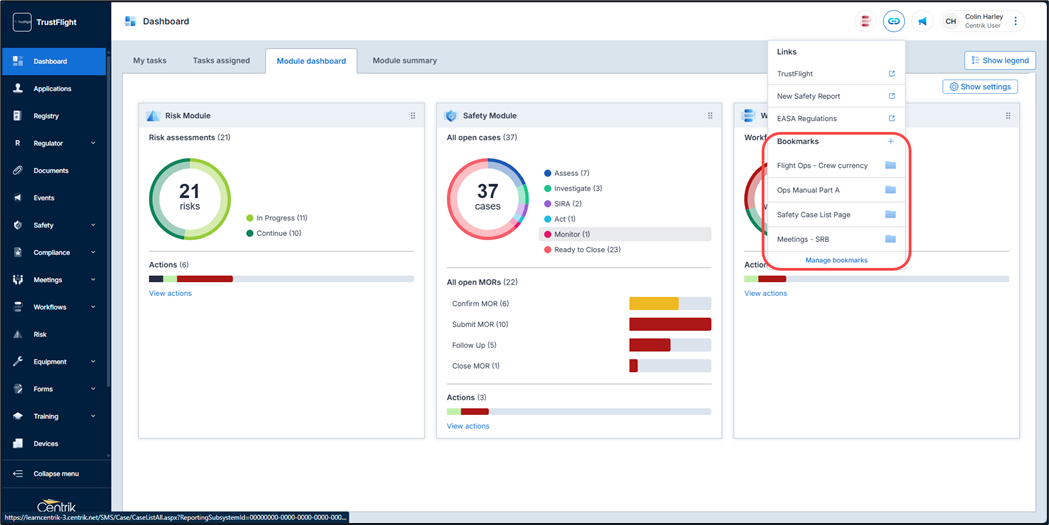Toggle the Monitor (1) legend item

(572, 234)
